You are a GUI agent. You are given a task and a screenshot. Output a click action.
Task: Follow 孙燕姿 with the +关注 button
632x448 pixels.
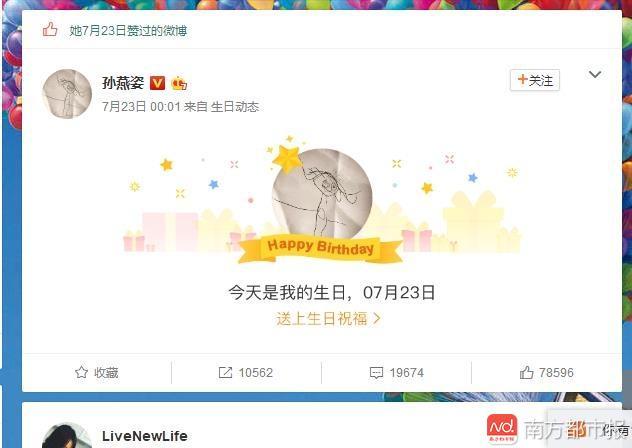(535, 81)
